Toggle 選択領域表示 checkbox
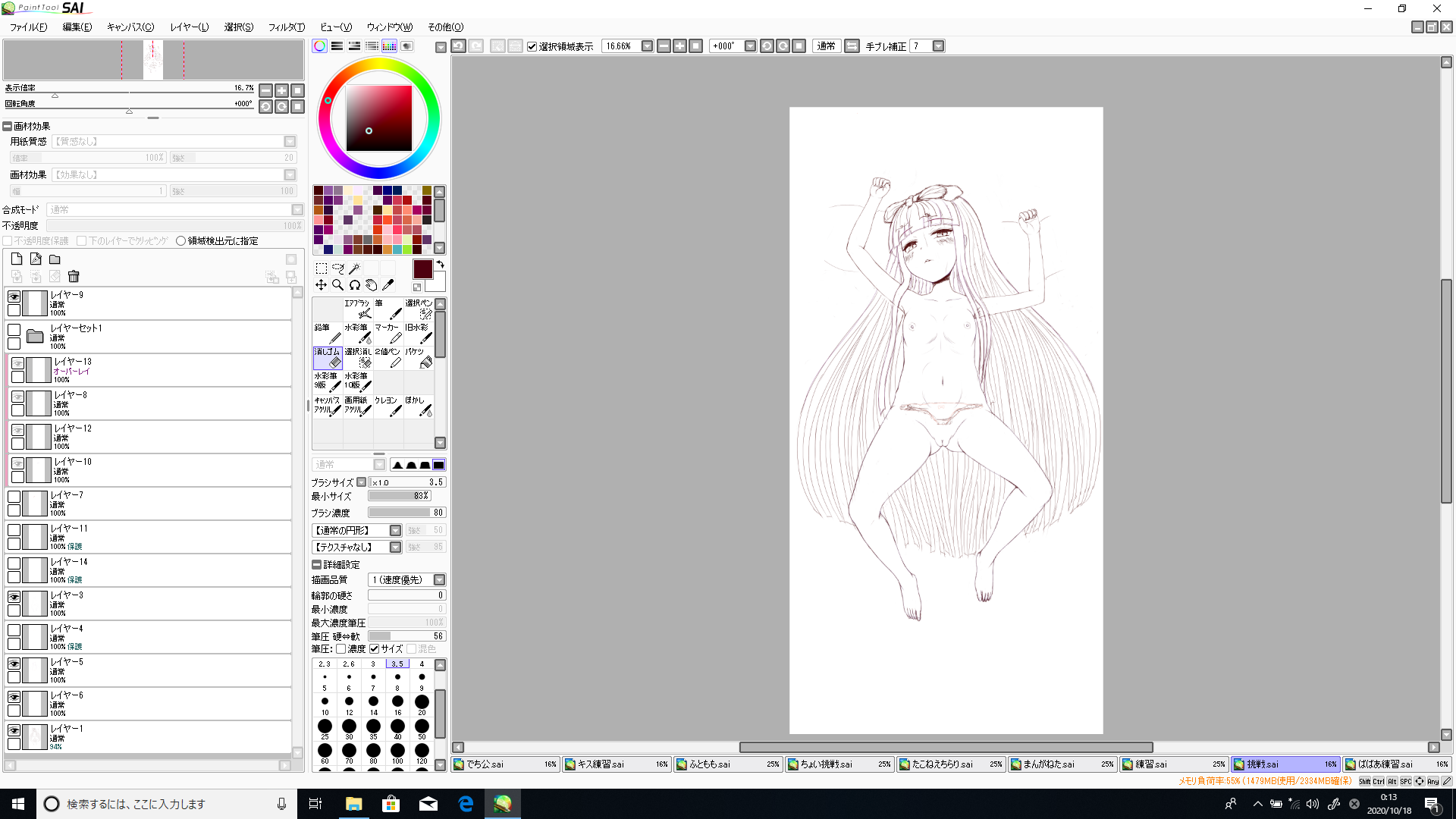The image size is (1456, 819). pyautogui.click(x=532, y=46)
